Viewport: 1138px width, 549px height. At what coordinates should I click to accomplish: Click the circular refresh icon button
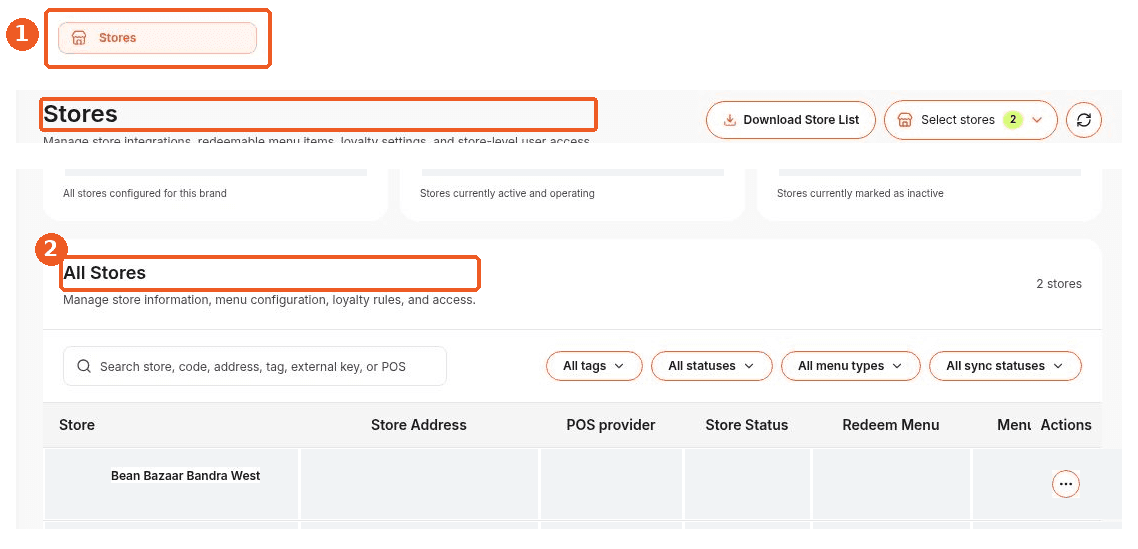coord(1084,120)
